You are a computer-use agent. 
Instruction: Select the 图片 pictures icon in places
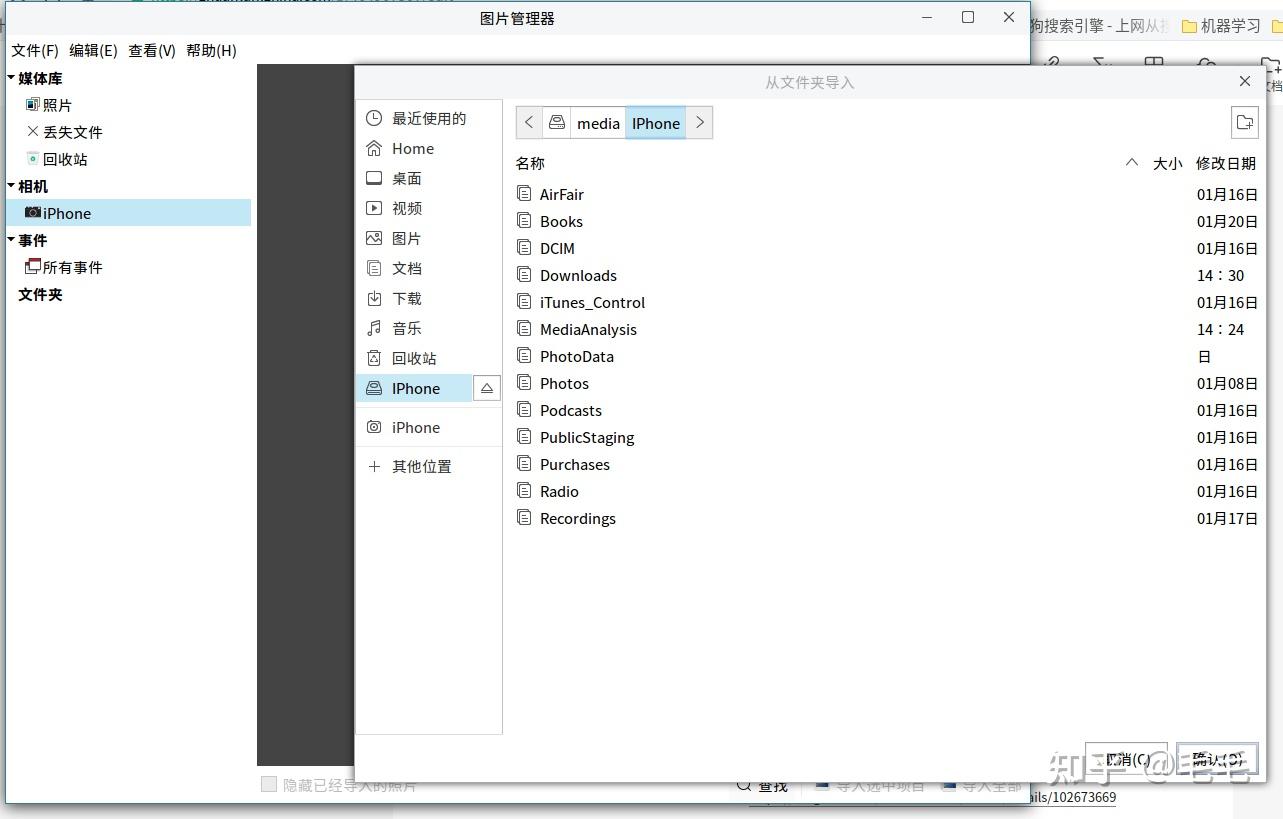click(374, 238)
